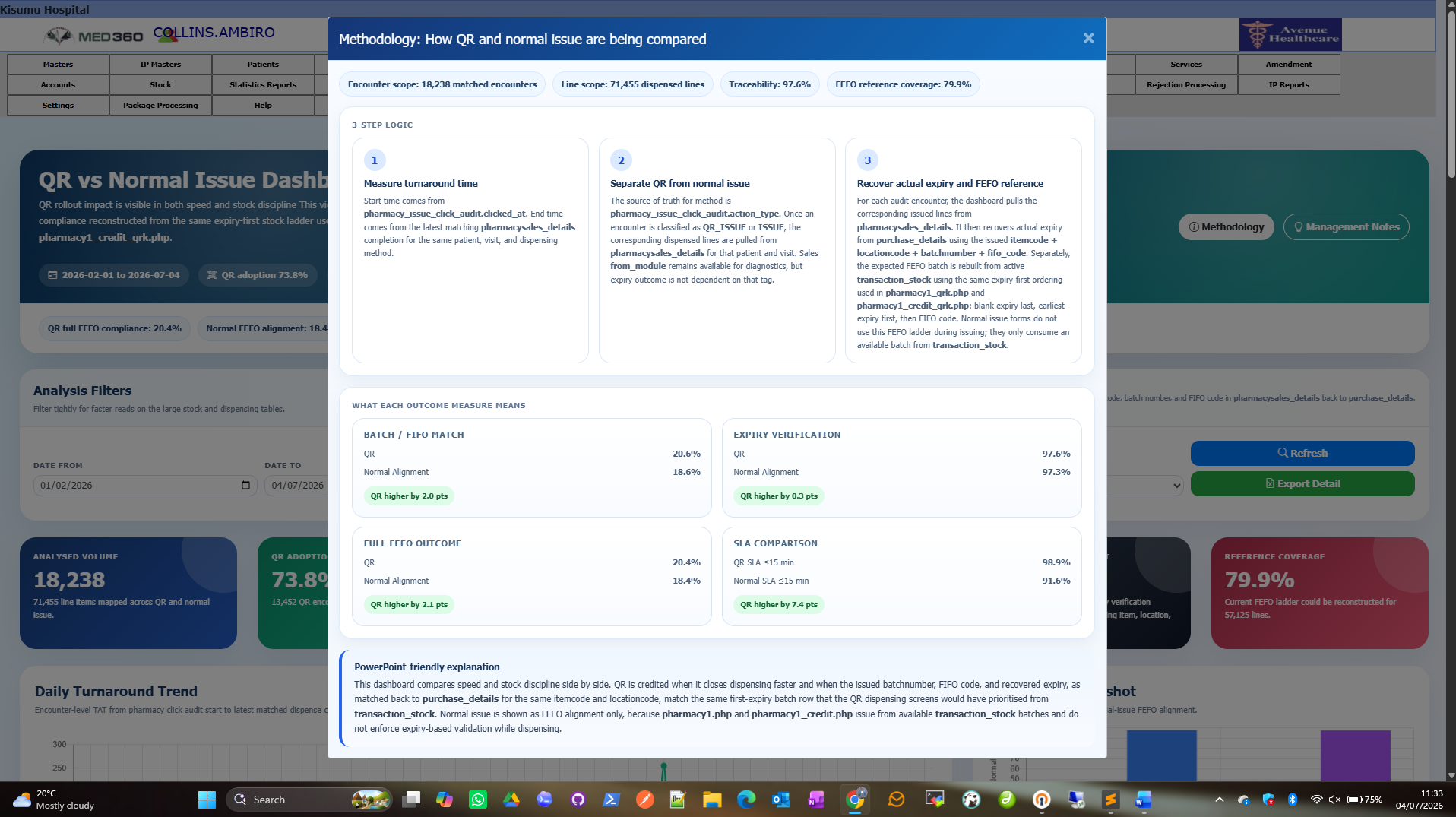Open the IP Reports menu
Image resolution: width=1456 pixels, height=817 pixels.
[1288, 84]
